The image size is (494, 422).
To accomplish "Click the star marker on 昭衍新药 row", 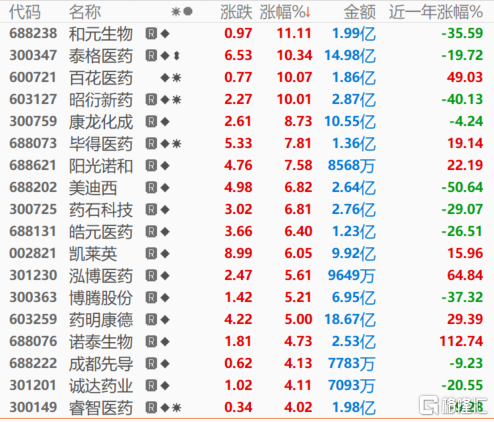I will 177,100.
